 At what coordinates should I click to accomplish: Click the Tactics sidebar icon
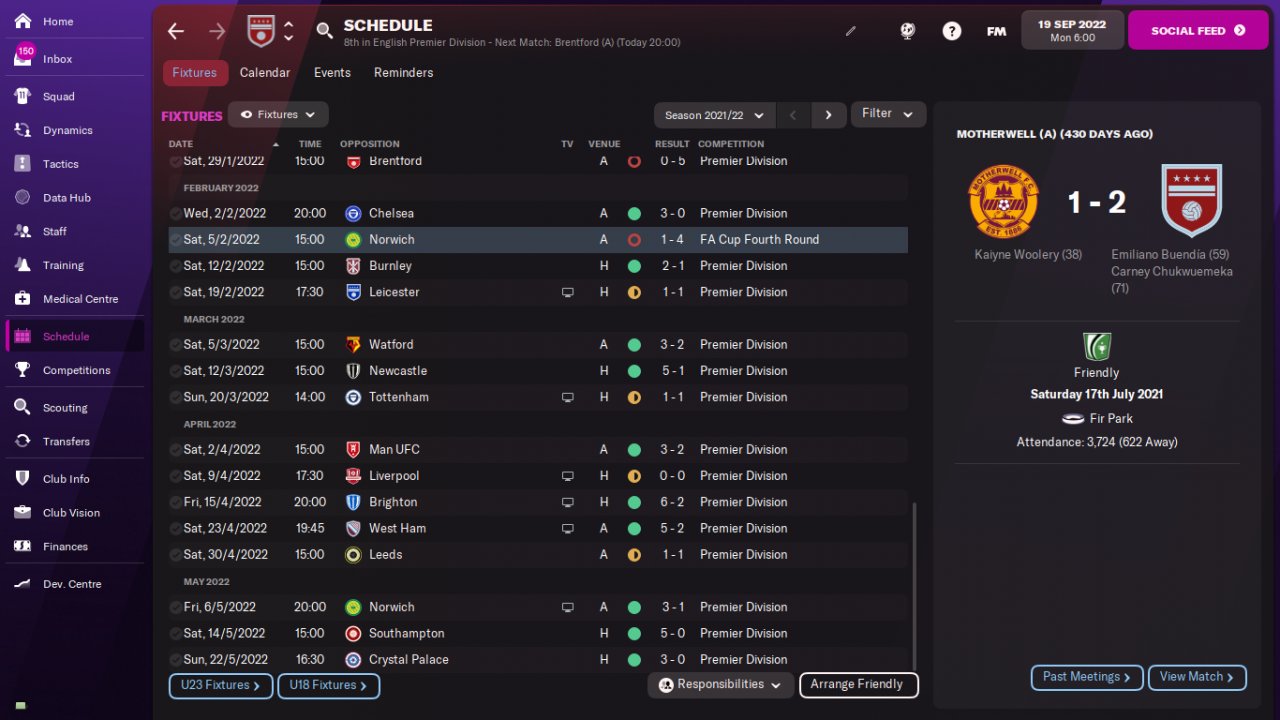click(x=23, y=164)
